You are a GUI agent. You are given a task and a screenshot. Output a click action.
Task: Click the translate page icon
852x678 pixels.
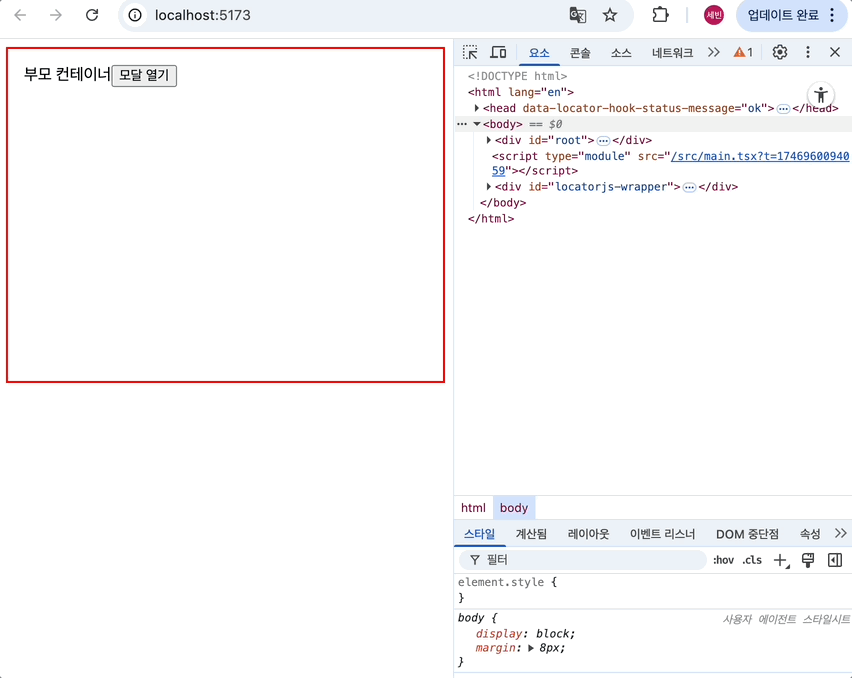578,15
